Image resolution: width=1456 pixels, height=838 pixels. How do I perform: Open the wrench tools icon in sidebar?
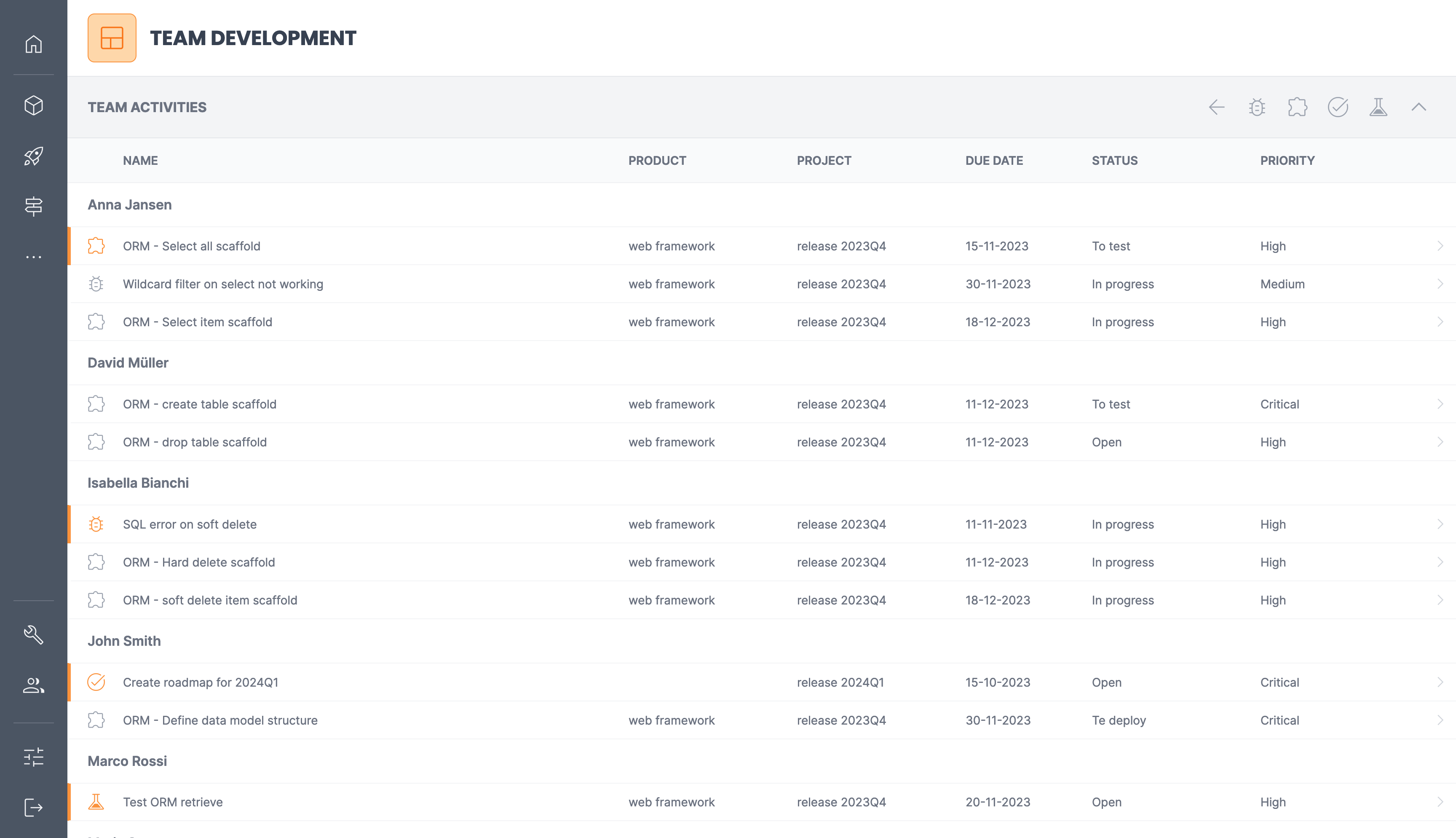click(x=33, y=634)
